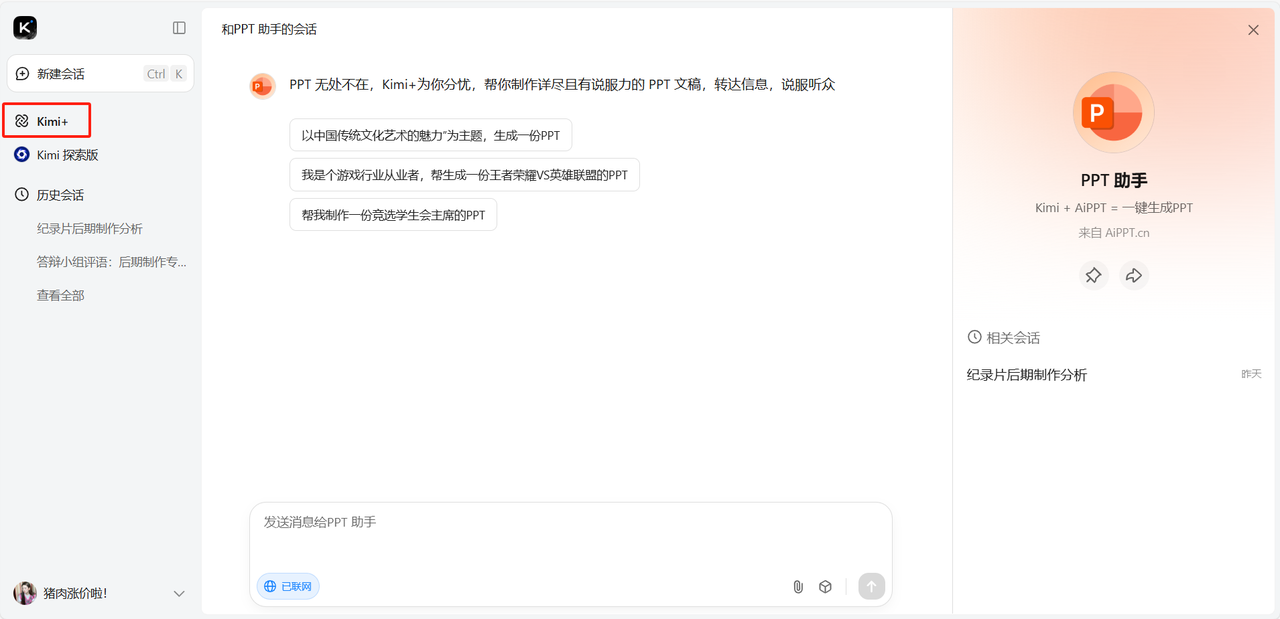This screenshot has width=1280, height=619.
Task: Pin PPT 助手 with the pin icon
Action: click(1093, 275)
